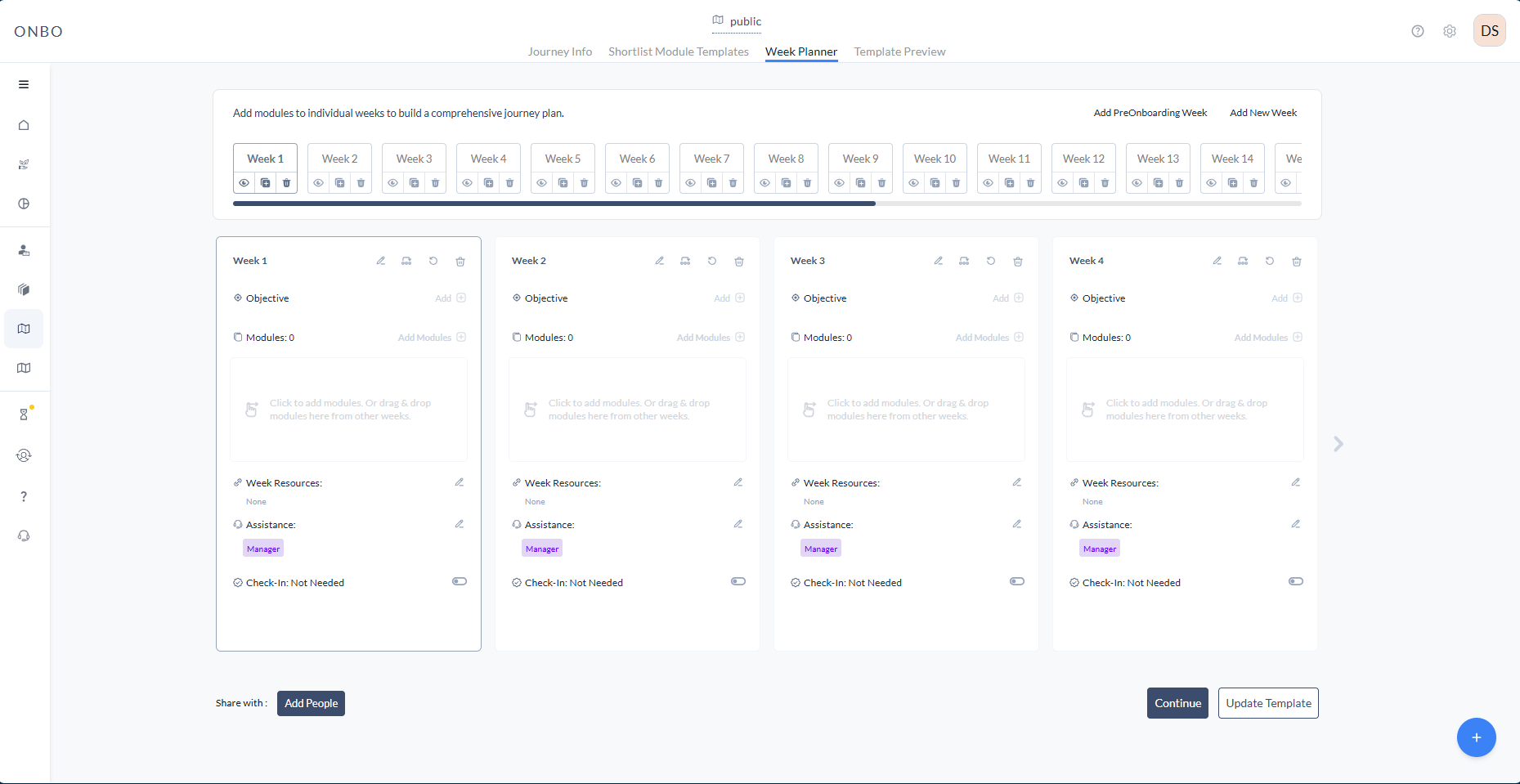The image size is (1520, 784).
Task: Delete Week 1 card using trash icon
Action: [460, 262]
